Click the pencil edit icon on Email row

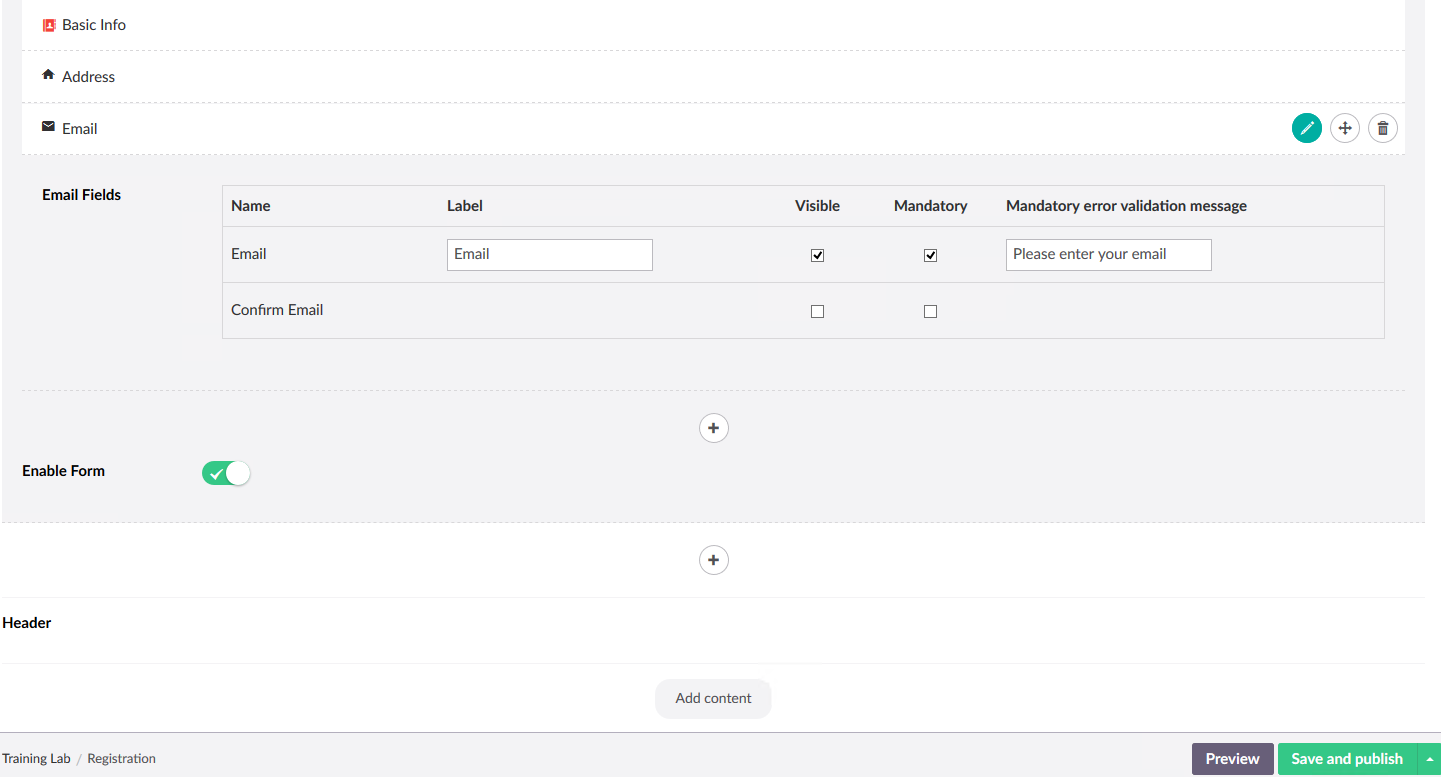[x=1306, y=128]
